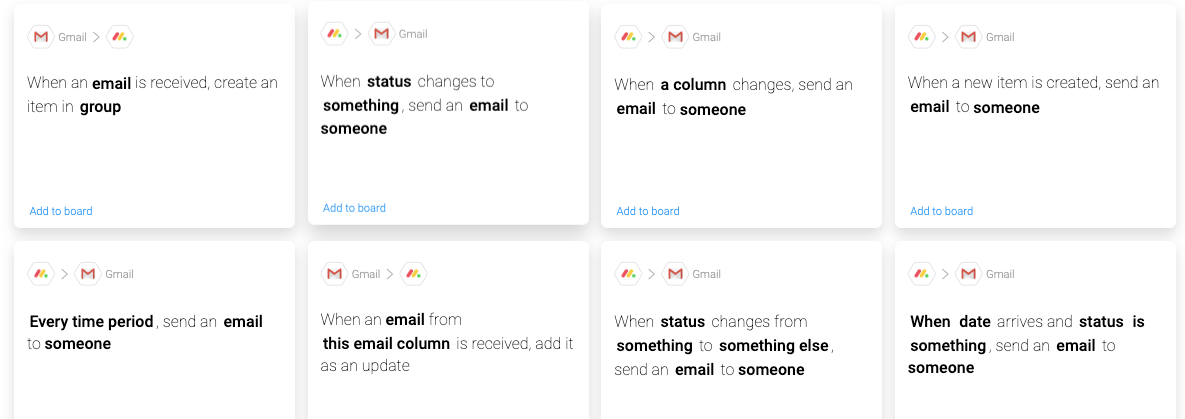1185x419 pixels.
Task: Click monday logo on email-received group card
Action: click(120, 36)
